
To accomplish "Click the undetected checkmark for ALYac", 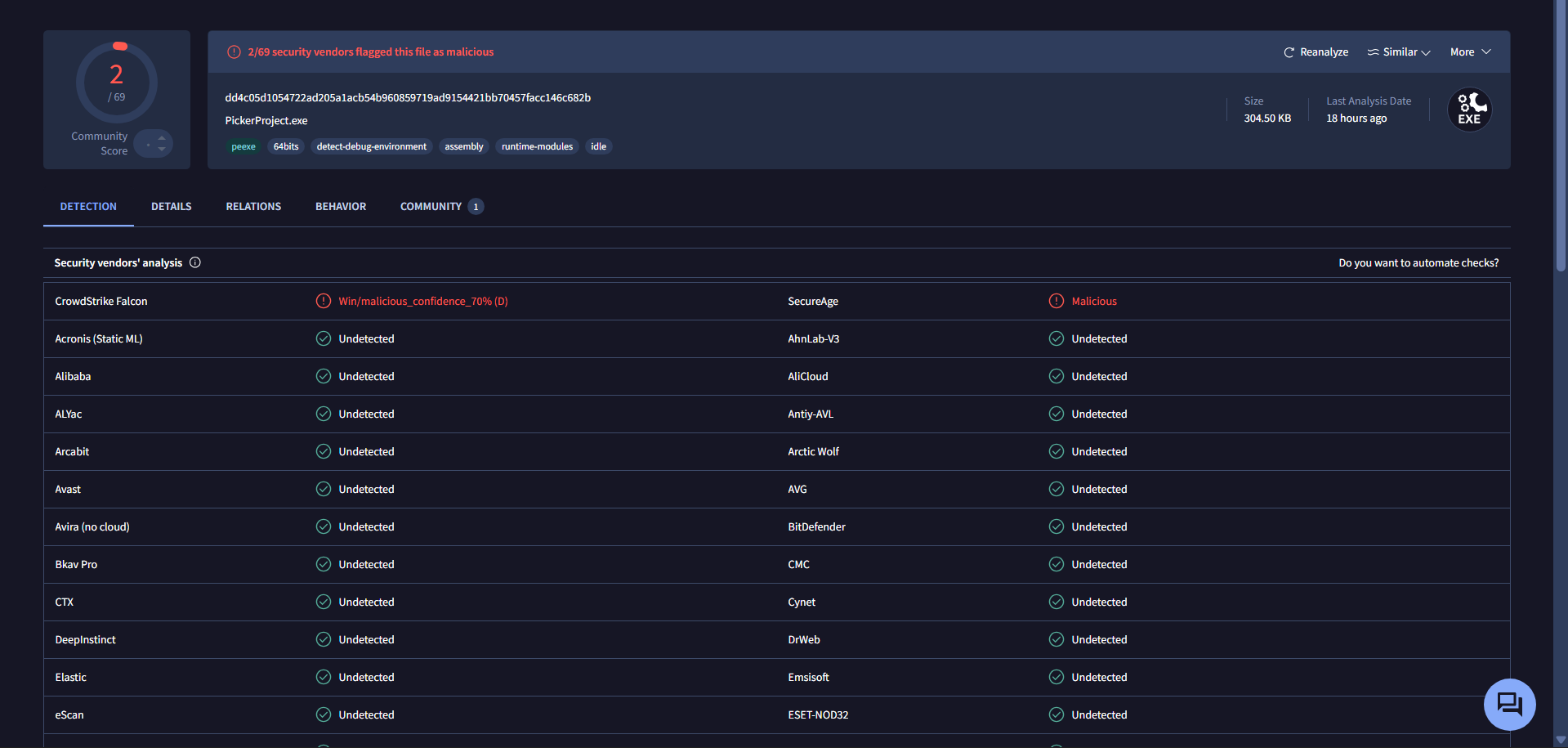I will pos(324,414).
